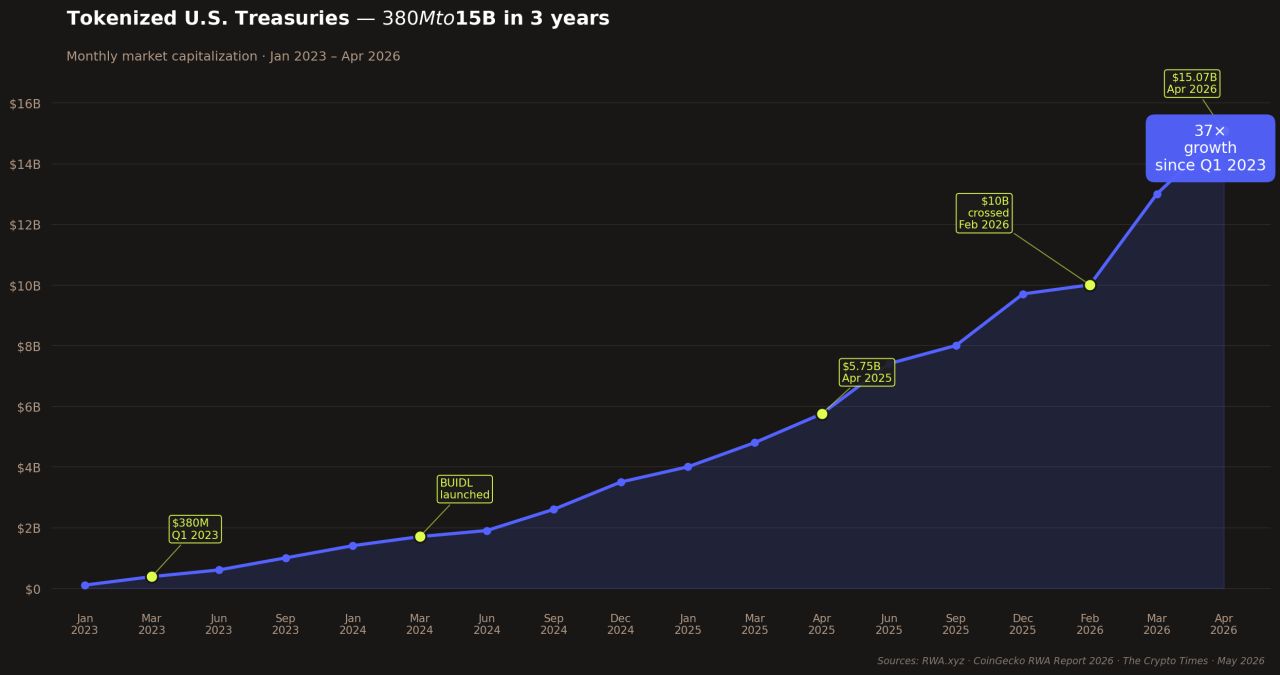The height and width of the screenshot is (675, 1280).
Task: Click the Jan 2023 starting data point
Action: coord(85,585)
